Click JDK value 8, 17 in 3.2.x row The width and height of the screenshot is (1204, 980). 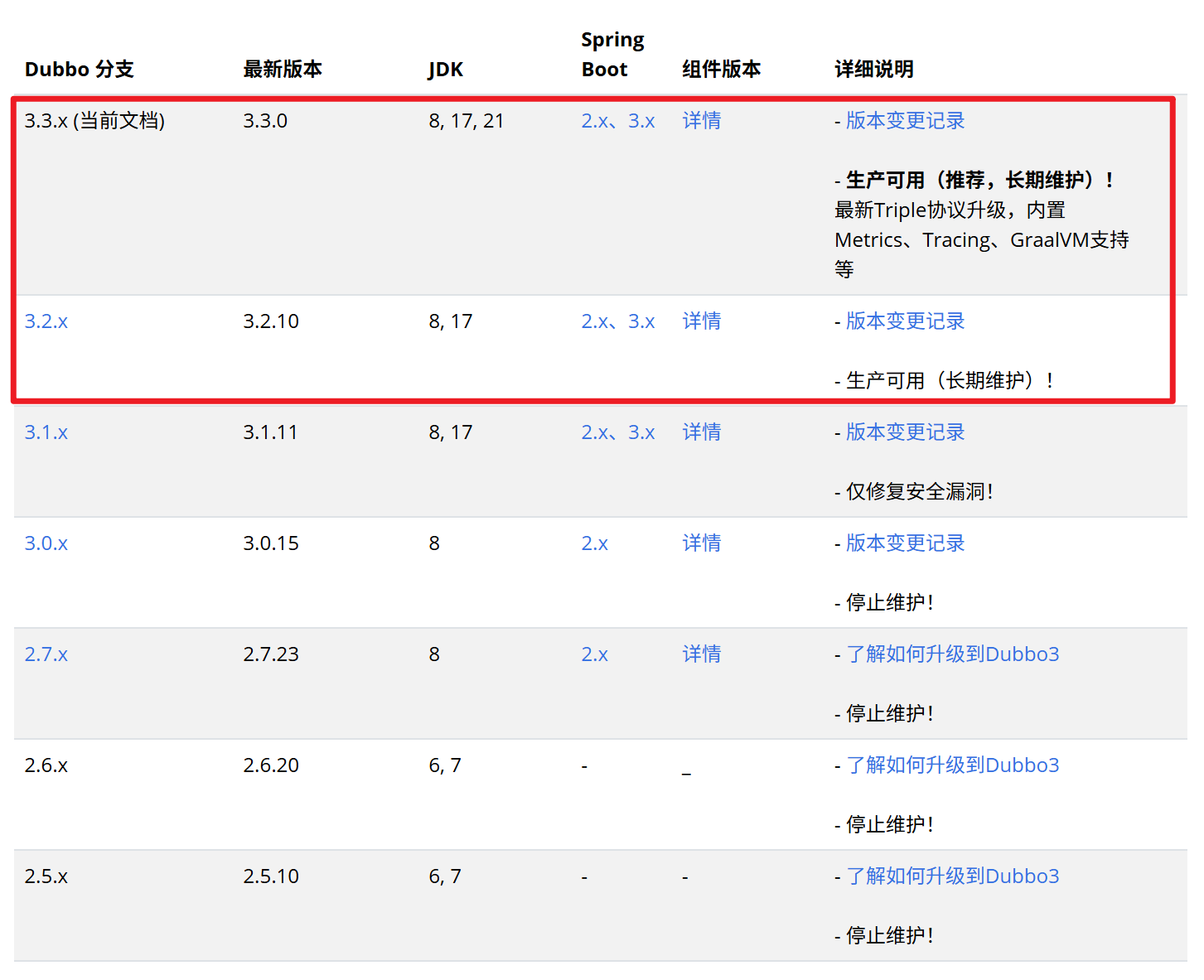point(451,321)
